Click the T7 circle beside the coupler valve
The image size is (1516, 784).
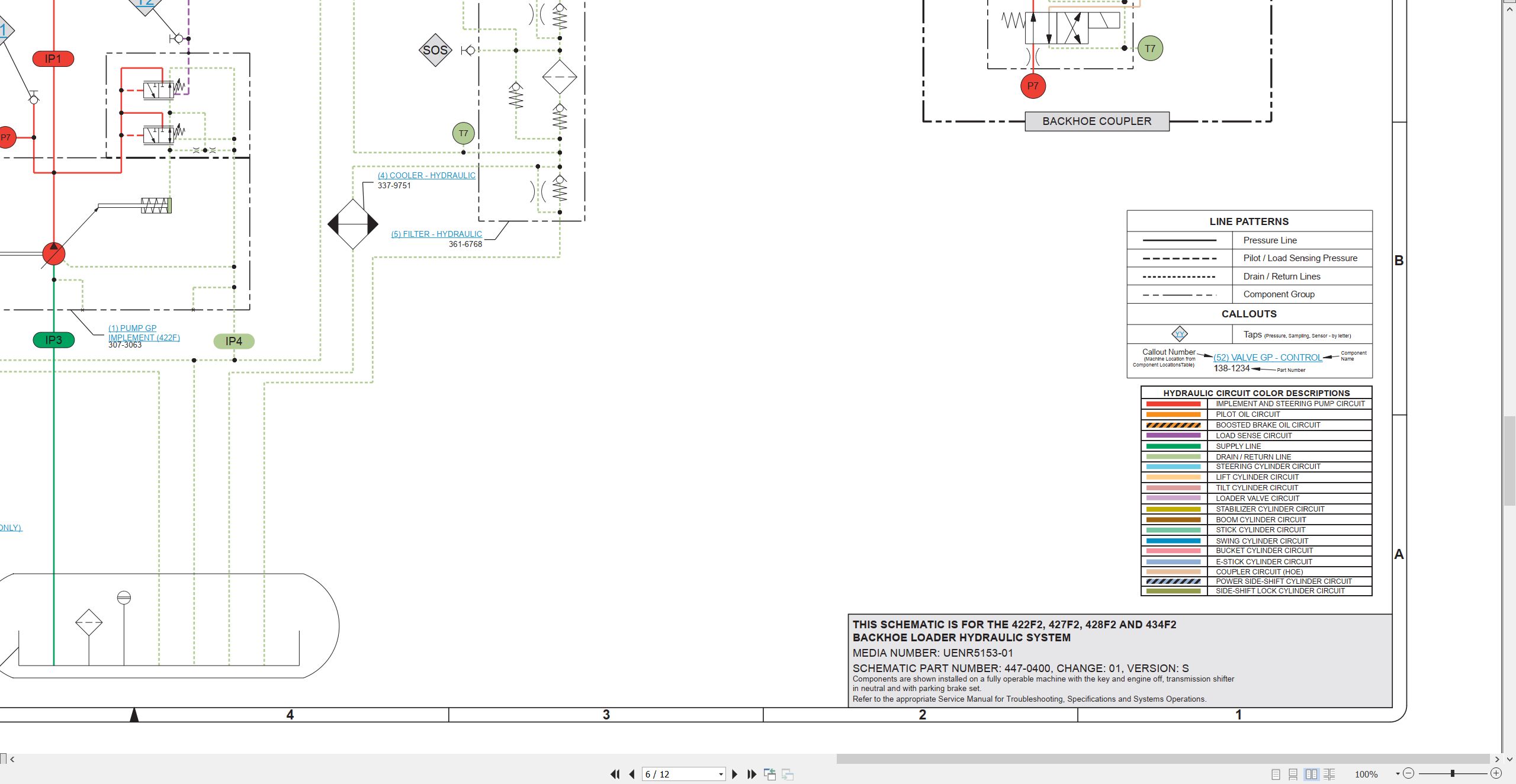pyautogui.click(x=1150, y=49)
